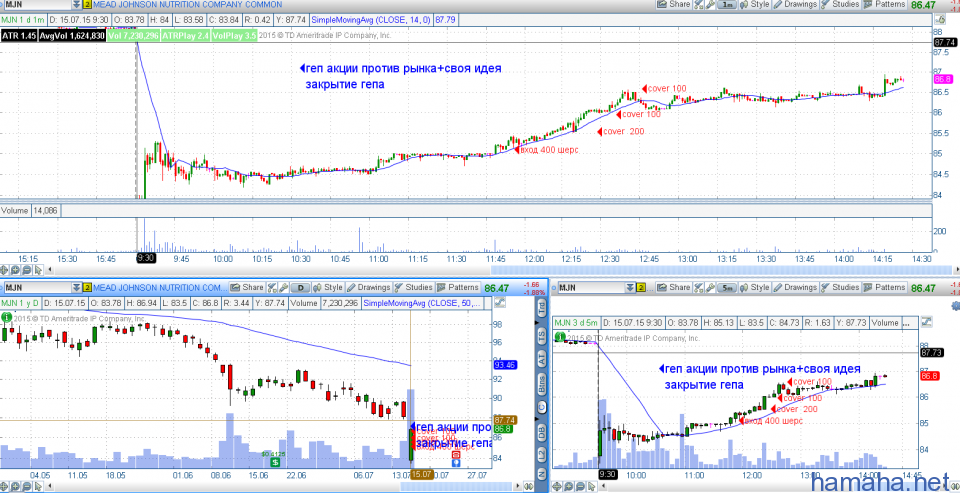This screenshot has height=493, width=960.
Task: Open the wrench chart settings, 5m chart
Action: [x=710, y=288]
